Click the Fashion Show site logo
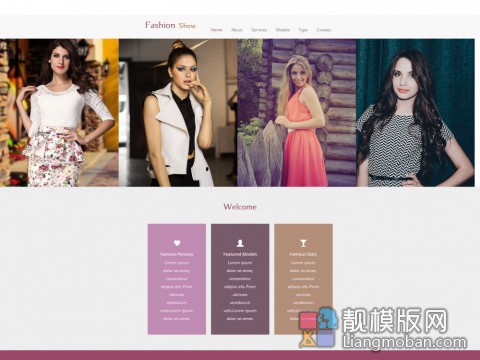 click(170, 25)
